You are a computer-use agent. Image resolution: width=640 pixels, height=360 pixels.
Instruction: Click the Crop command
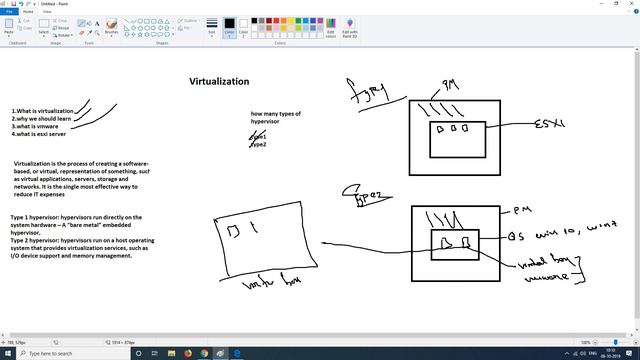tap(60, 20)
